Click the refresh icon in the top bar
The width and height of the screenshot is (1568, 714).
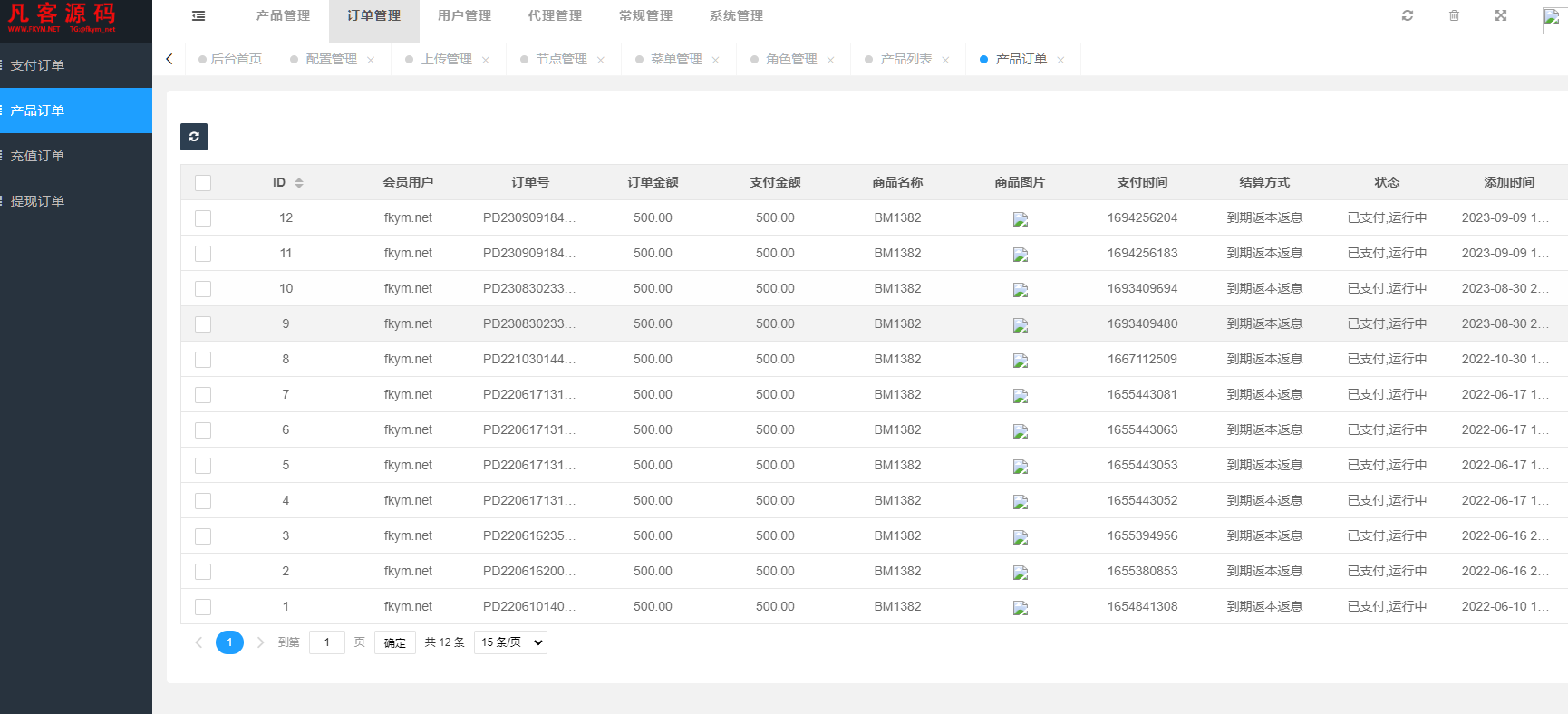[1407, 15]
